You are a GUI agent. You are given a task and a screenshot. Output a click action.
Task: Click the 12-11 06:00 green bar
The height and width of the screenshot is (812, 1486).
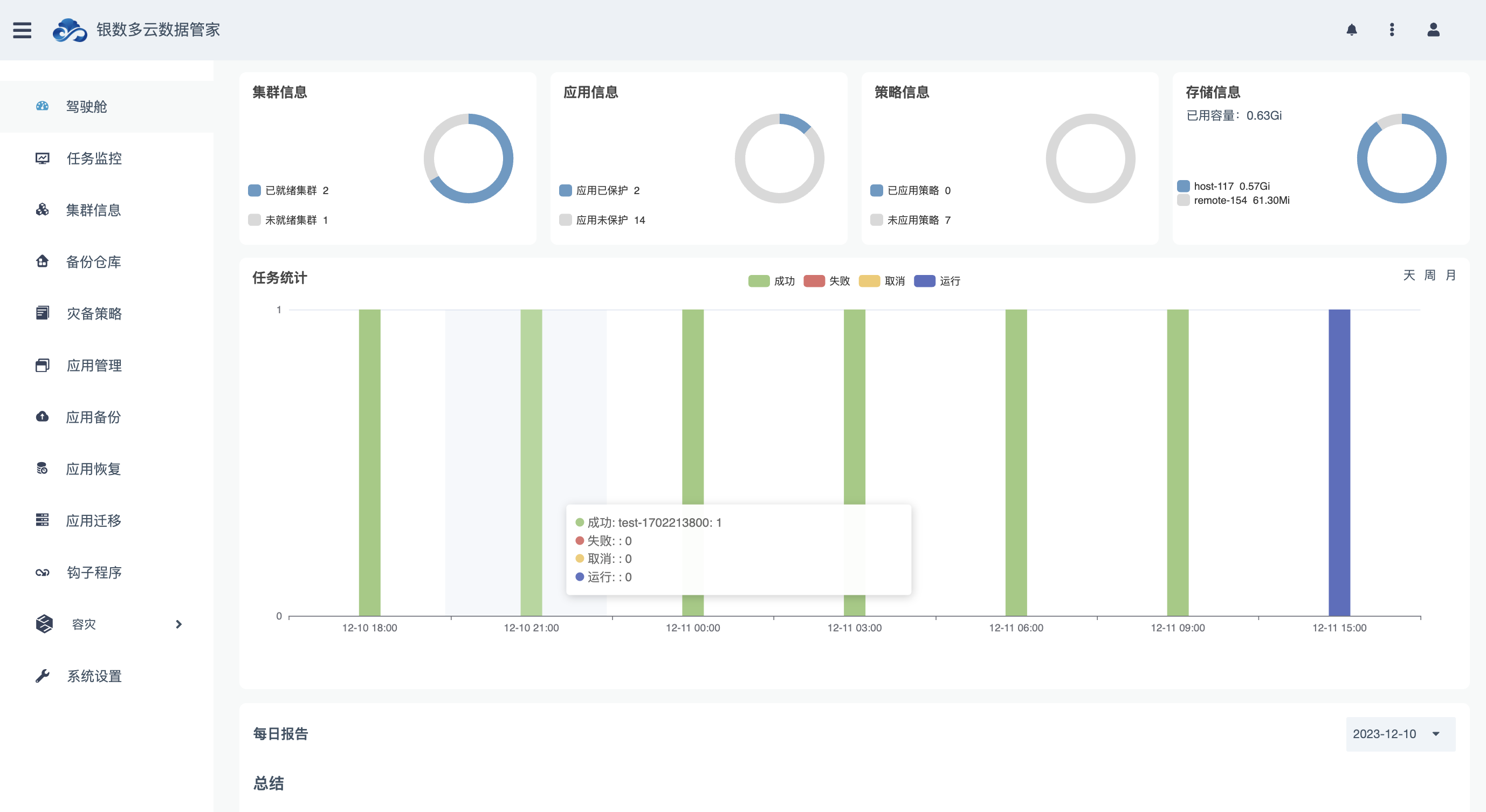click(x=1016, y=463)
